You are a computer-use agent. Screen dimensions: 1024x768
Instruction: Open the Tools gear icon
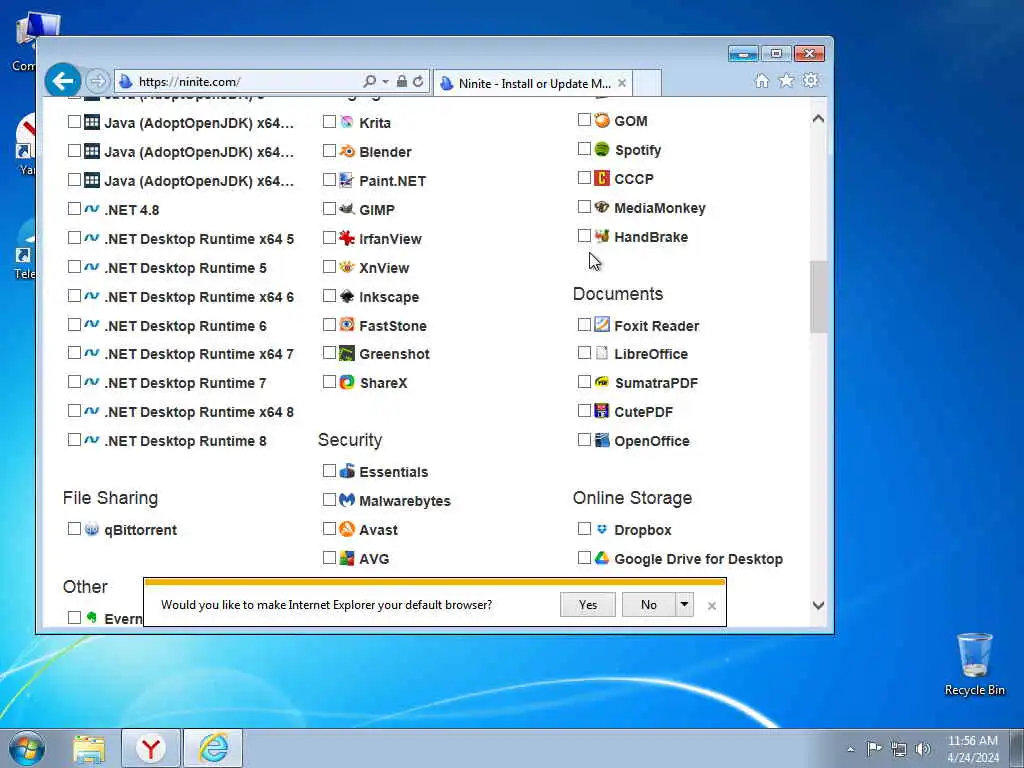pyautogui.click(x=811, y=81)
